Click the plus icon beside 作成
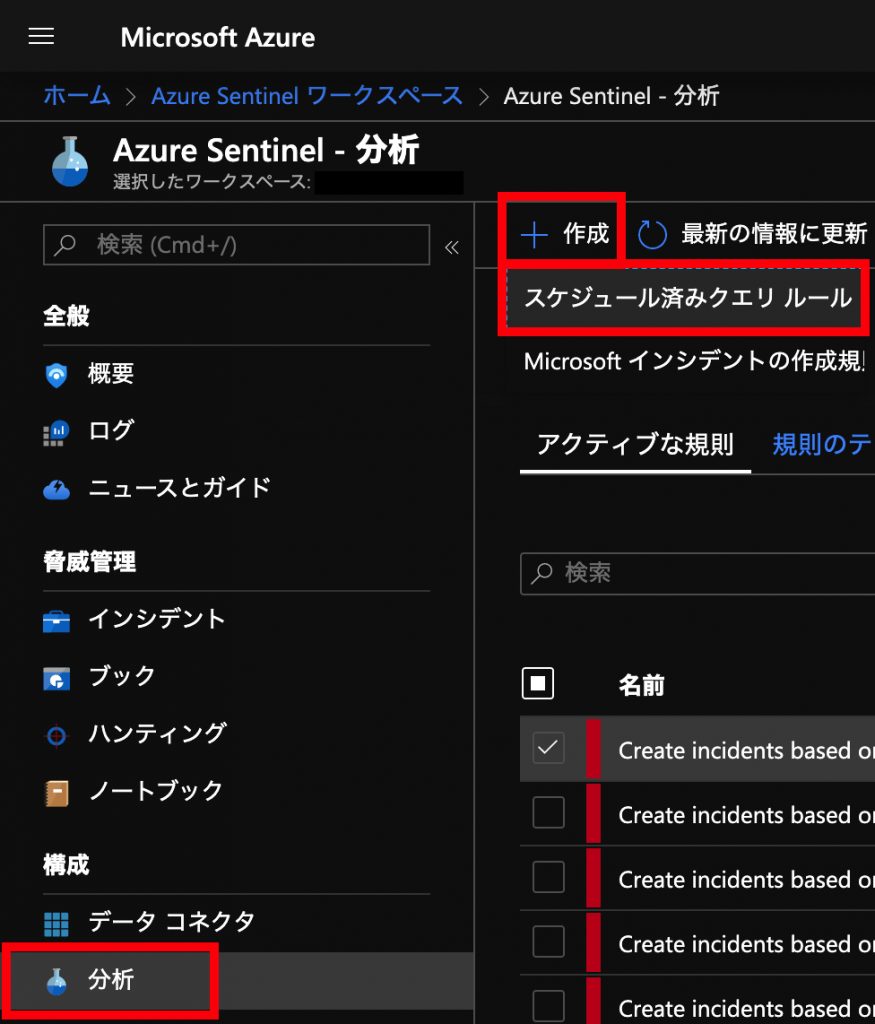 pyautogui.click(x=534, y=234)
